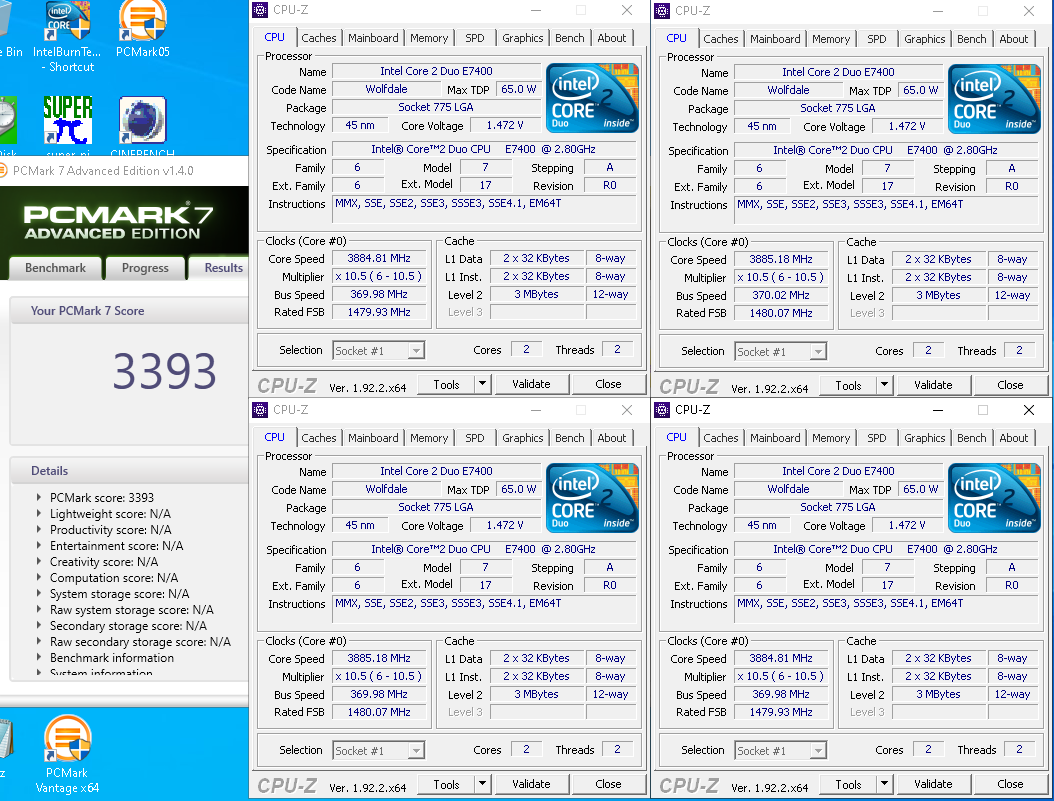Expand the Raw system storage score row
The width and height of the screenshot is (1054, 801).
[38, 609]
